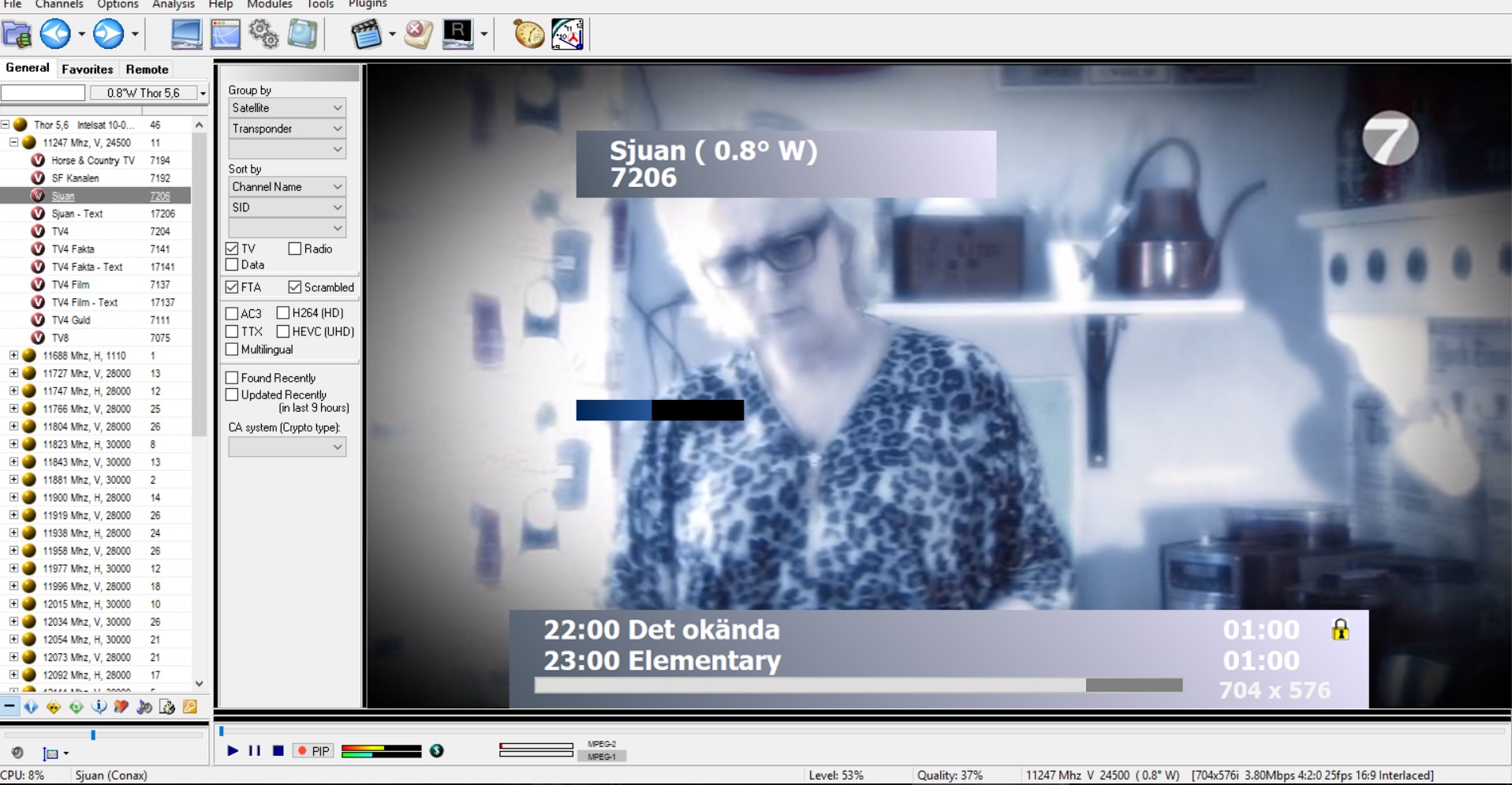Open the Transponder group-by dropdown

click(x=287, y=129)
